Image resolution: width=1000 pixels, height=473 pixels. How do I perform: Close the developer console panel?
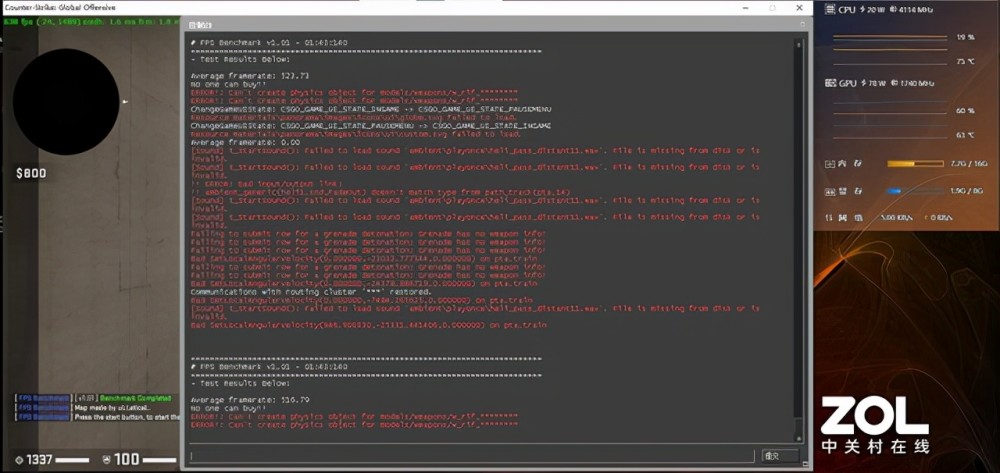pos(804,24)
